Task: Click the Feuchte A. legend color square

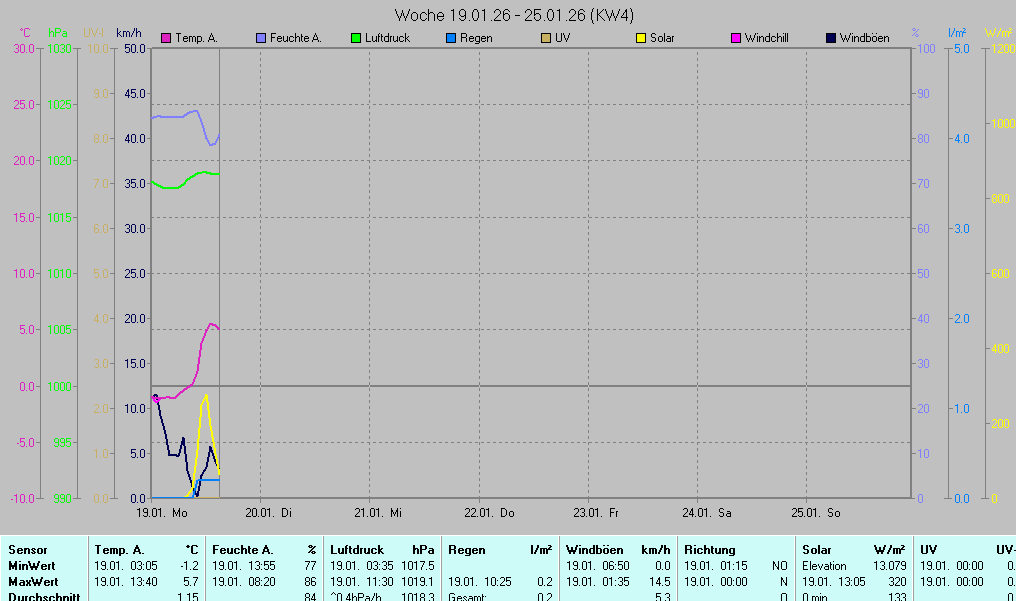Action: click(262, 38)
